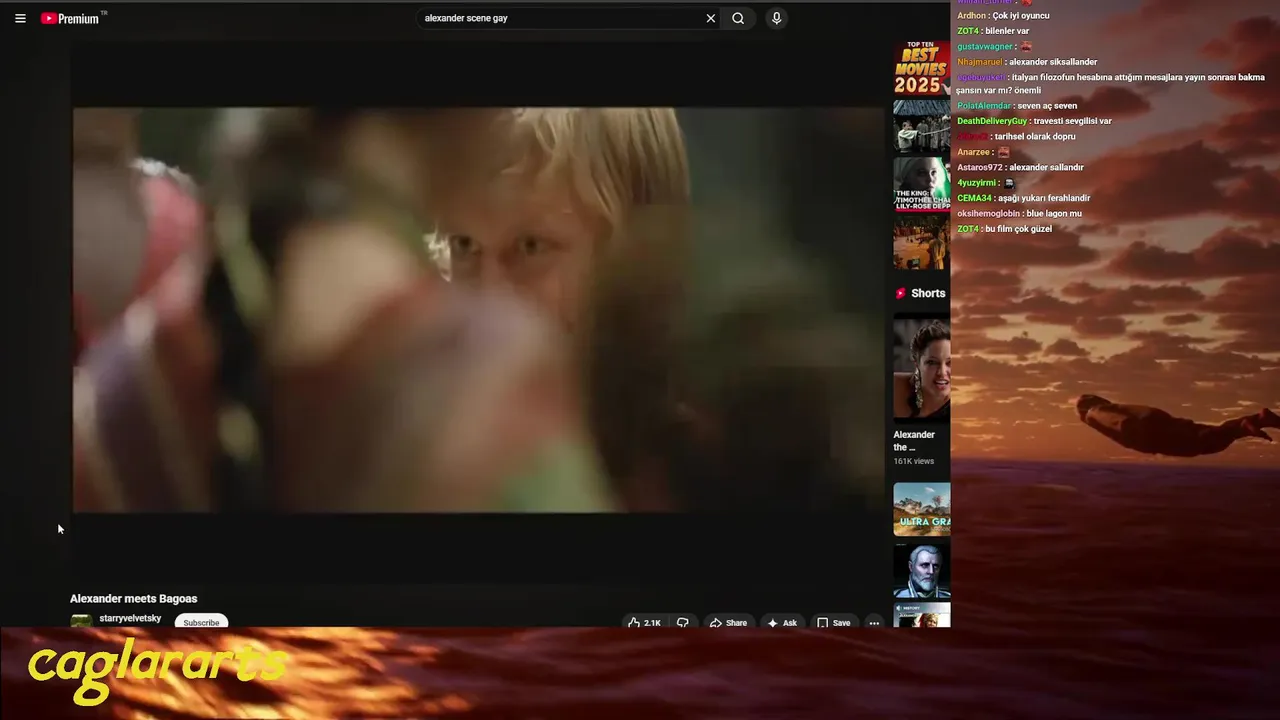Select the 'Alexander meets Bagoas' video title

134,598
